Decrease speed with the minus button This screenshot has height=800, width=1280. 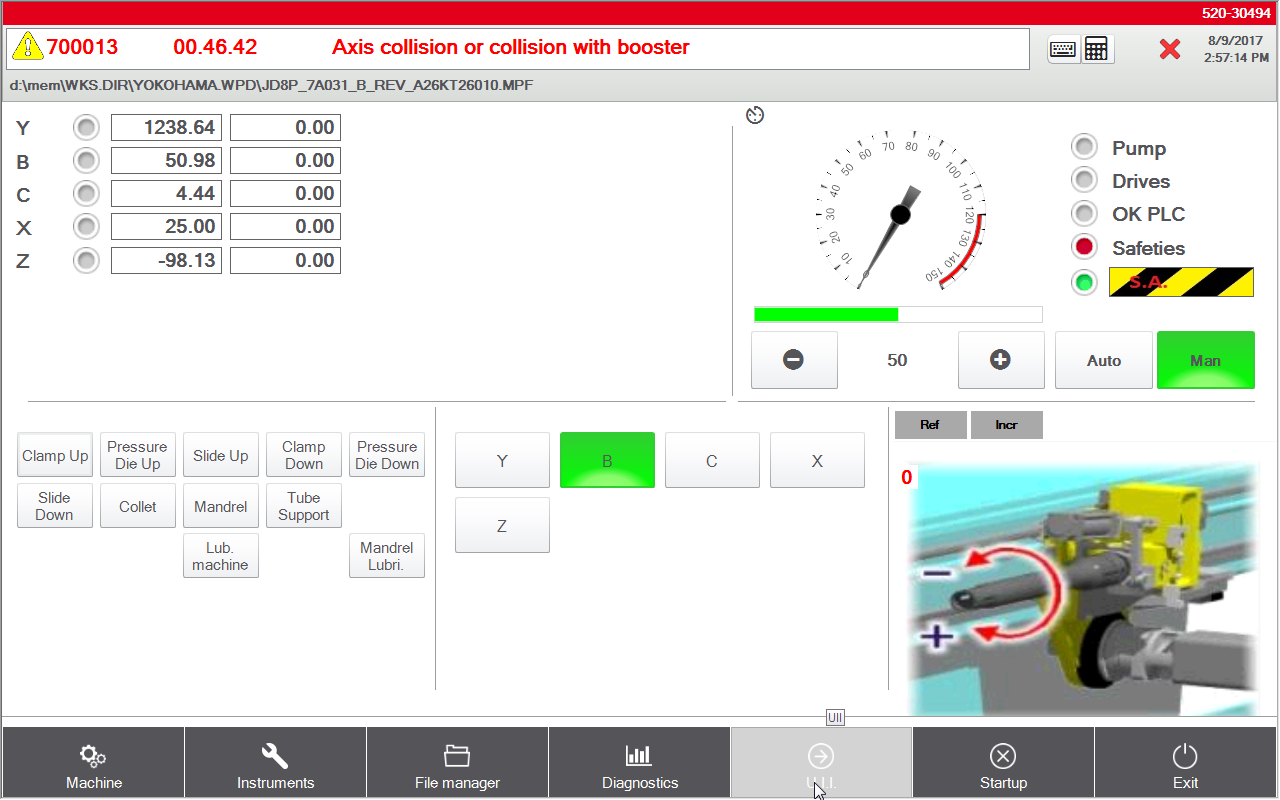(794, 360)
